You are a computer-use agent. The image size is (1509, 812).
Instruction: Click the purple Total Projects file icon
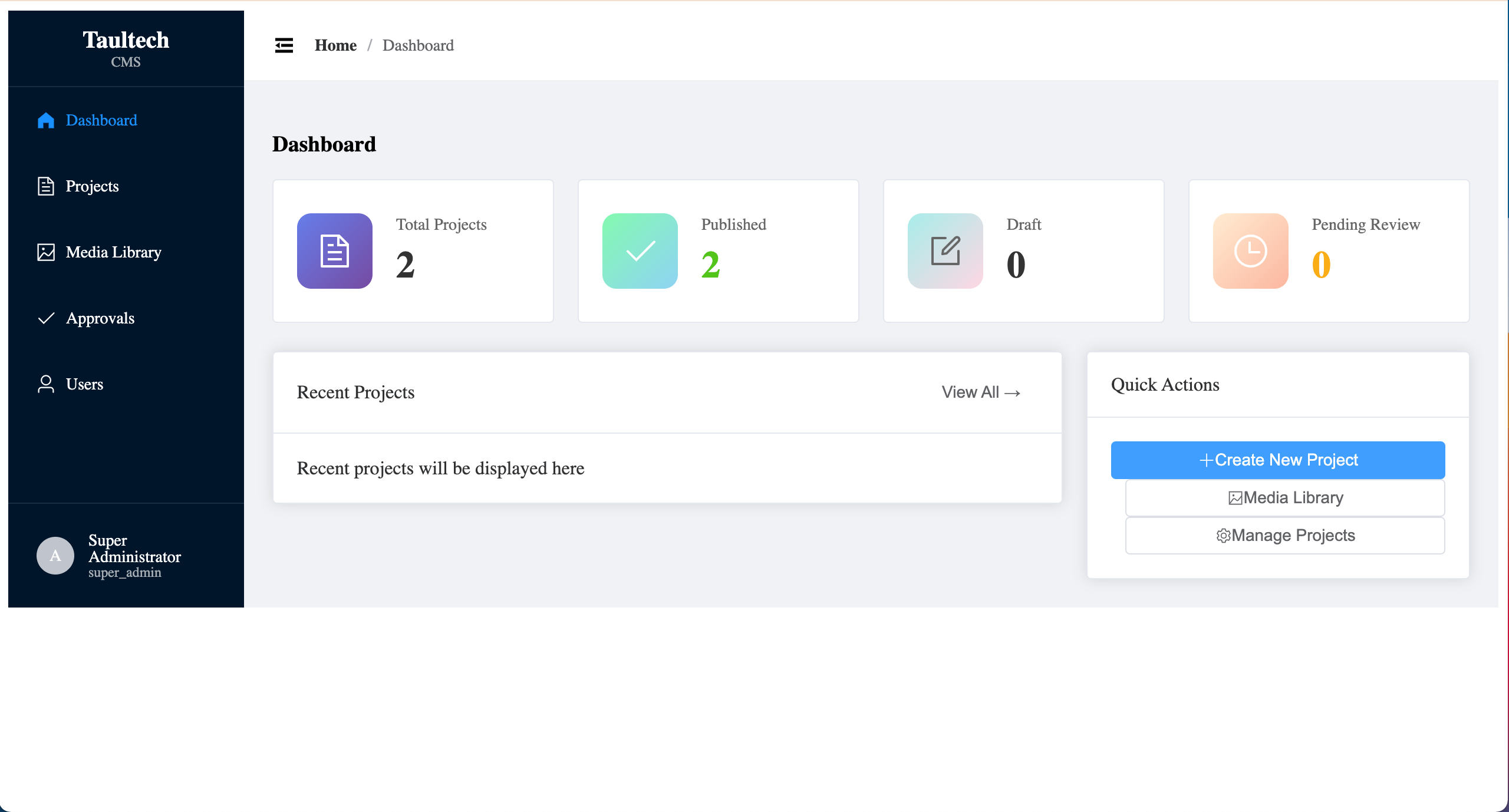point(335,251)
